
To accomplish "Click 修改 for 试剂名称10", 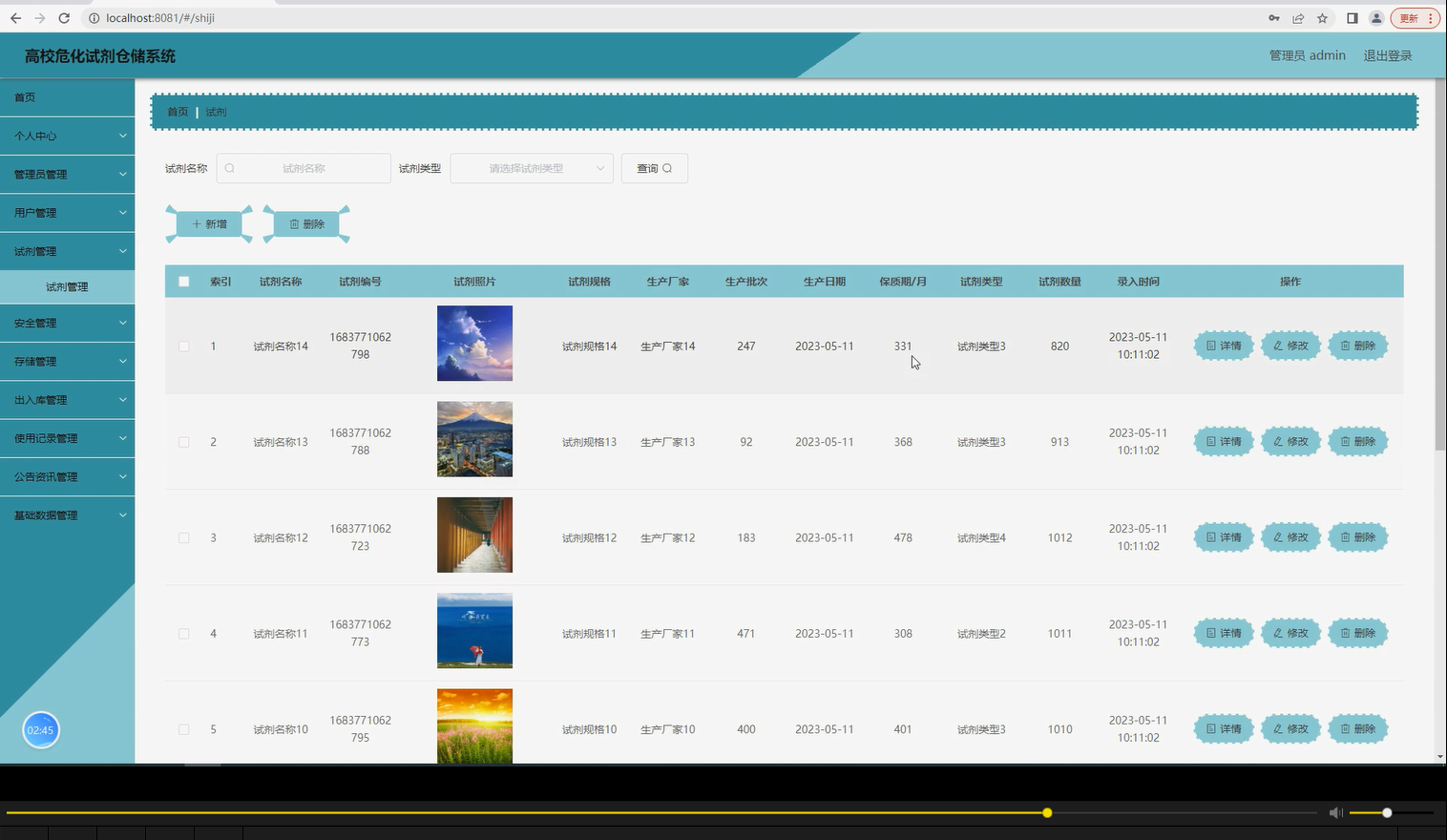I will 1290,728.
